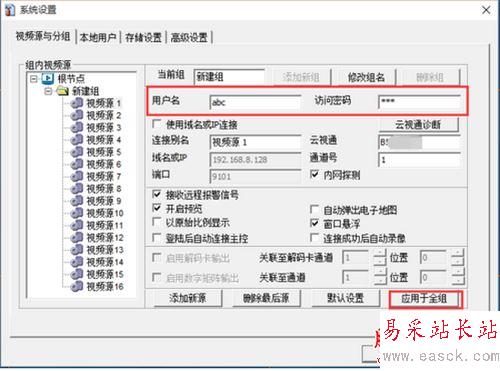Click the 添加新源 button
This screenshot has height=371, width=500.
click(188, 298)
